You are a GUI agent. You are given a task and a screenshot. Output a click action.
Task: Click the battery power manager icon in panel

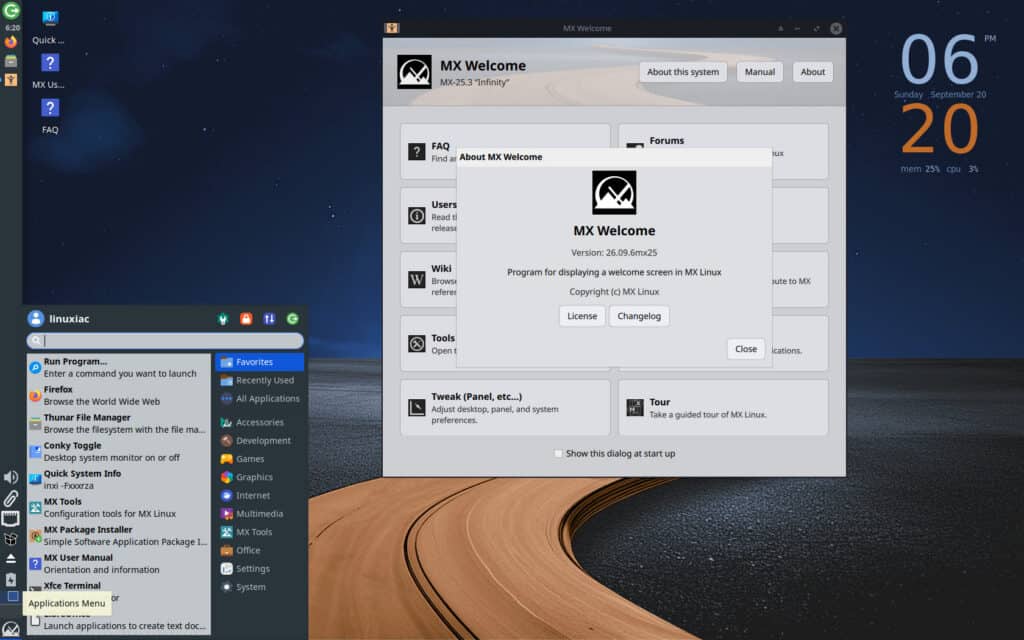click(x=10, y=579)
